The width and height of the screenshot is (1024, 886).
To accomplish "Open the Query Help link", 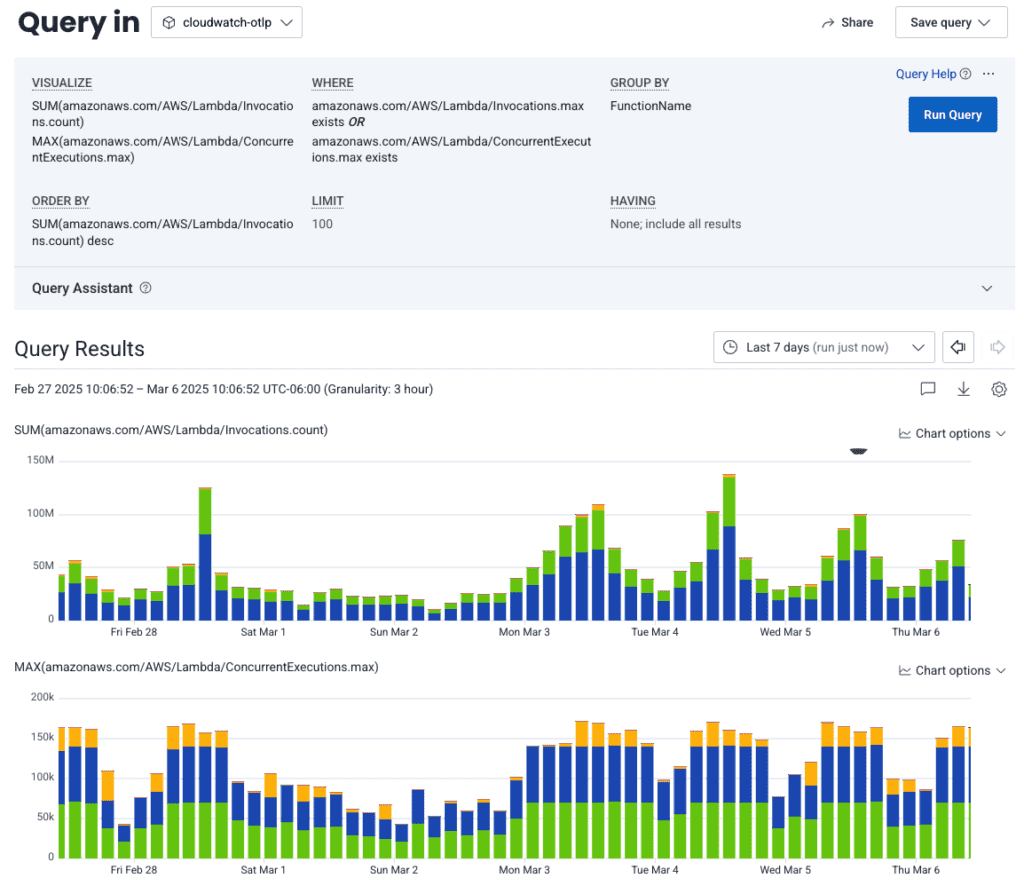I will [926, 74].
